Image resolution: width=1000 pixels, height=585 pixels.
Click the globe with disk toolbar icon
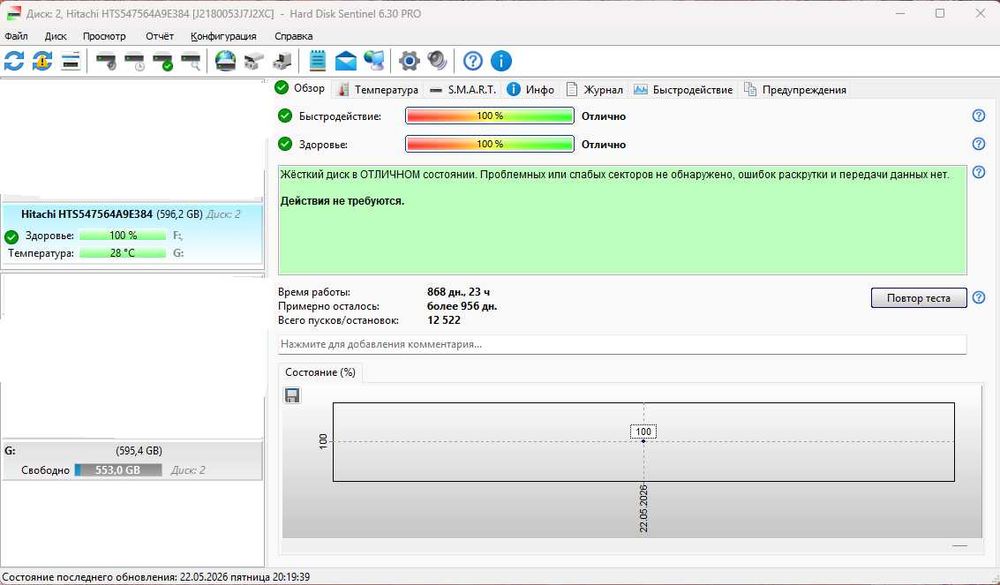[225, 61]
